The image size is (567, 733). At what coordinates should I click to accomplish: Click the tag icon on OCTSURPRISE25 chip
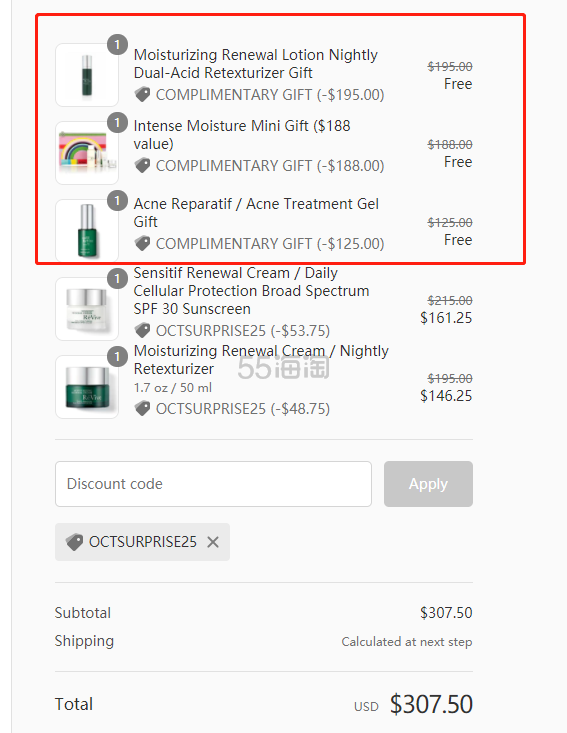74,542
